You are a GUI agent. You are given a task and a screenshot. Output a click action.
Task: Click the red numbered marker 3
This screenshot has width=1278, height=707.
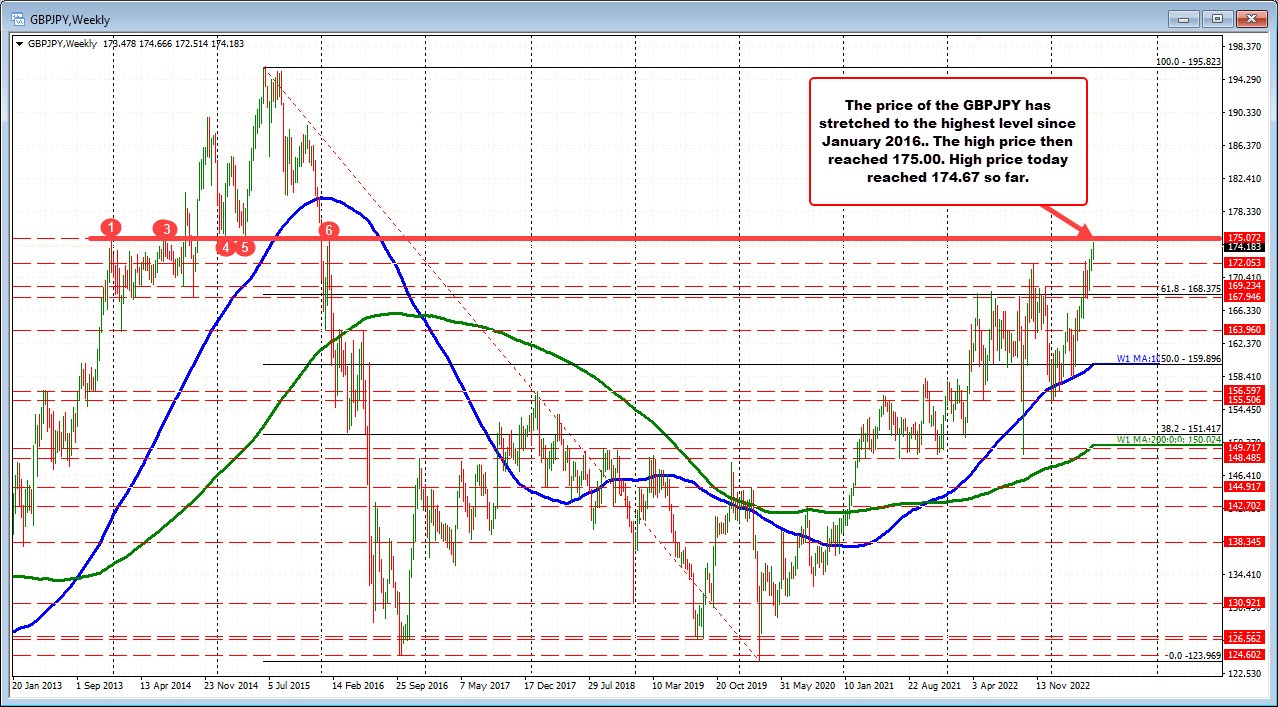coord(166,229)
